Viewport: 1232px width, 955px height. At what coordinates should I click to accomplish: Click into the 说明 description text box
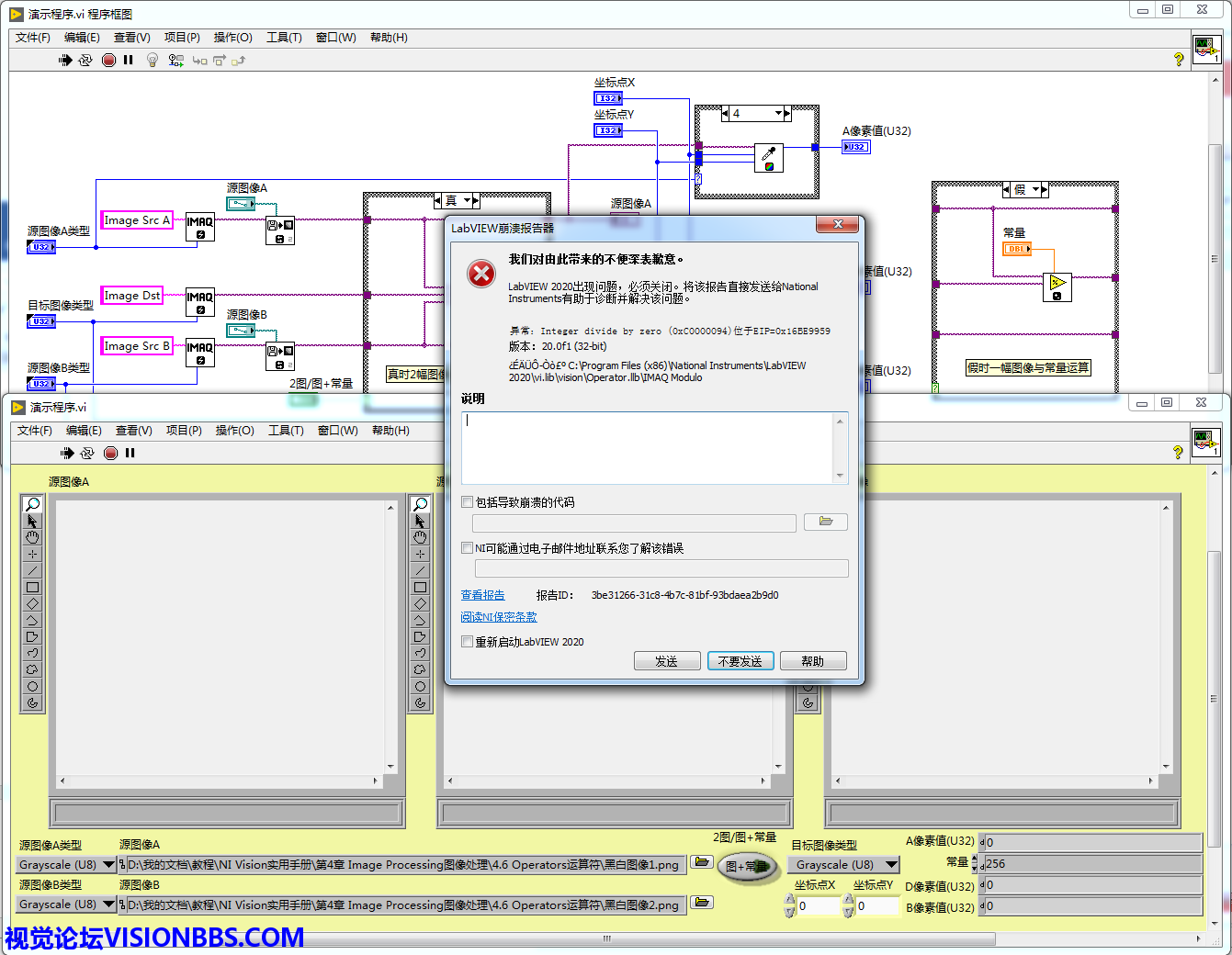click(648, 448)
